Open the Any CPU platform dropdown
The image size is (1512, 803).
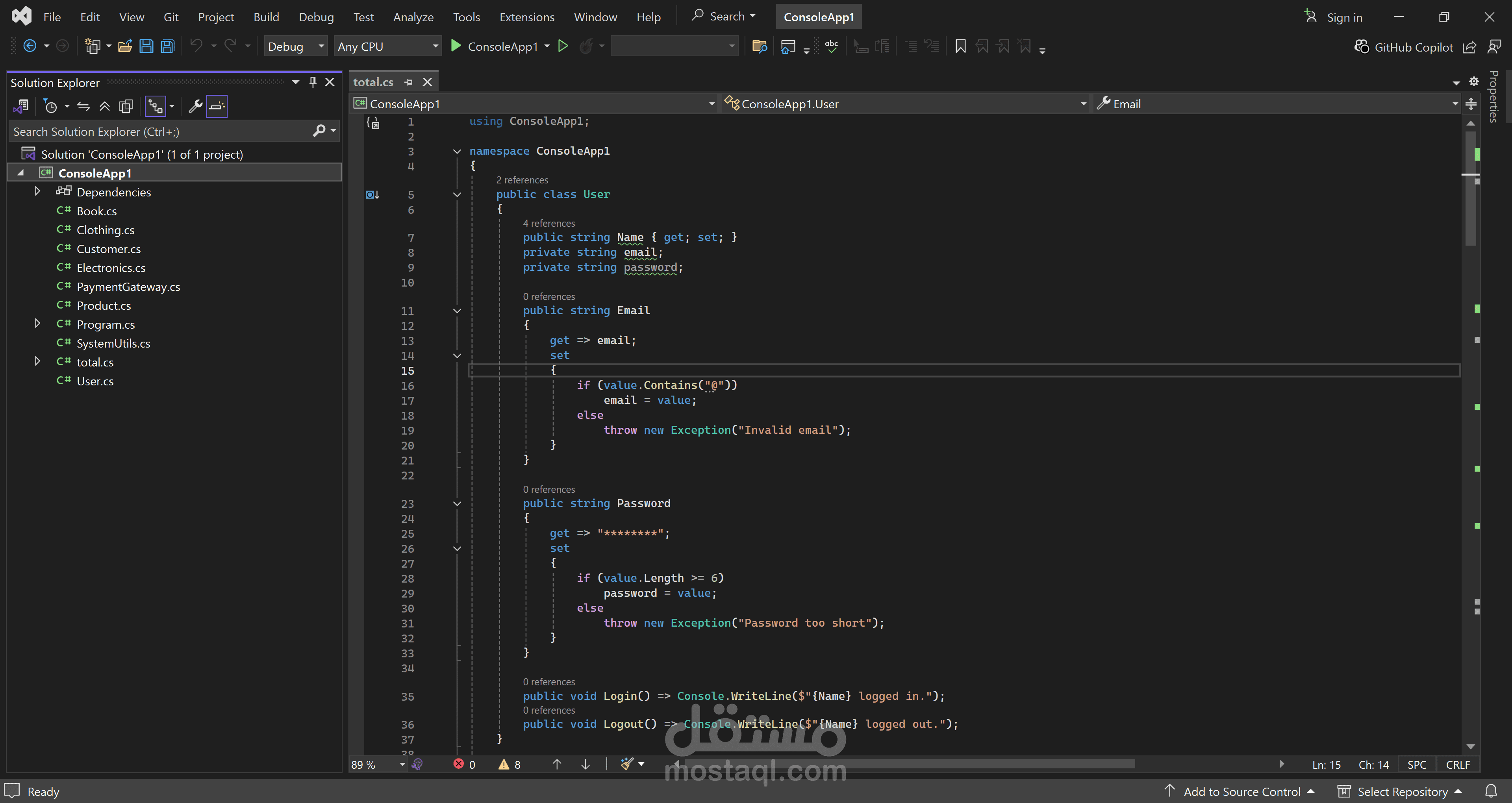point(387,46)
